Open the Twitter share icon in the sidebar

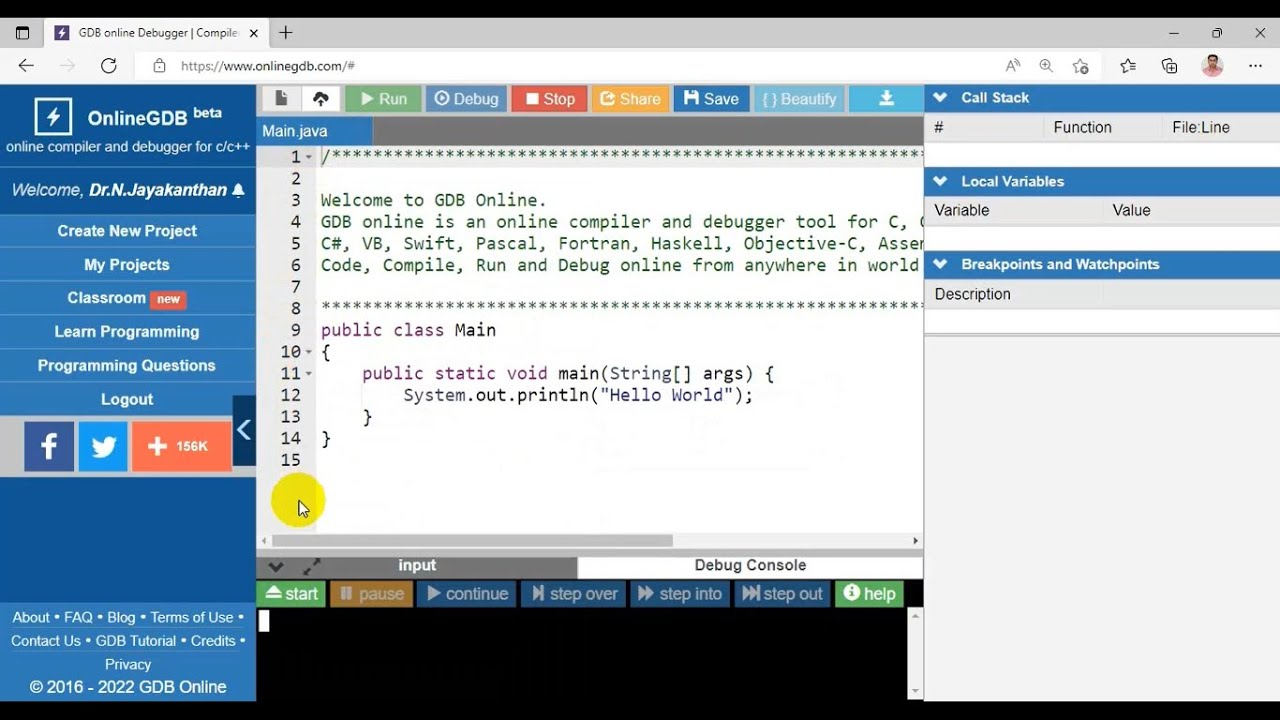(x=102, y=446)
